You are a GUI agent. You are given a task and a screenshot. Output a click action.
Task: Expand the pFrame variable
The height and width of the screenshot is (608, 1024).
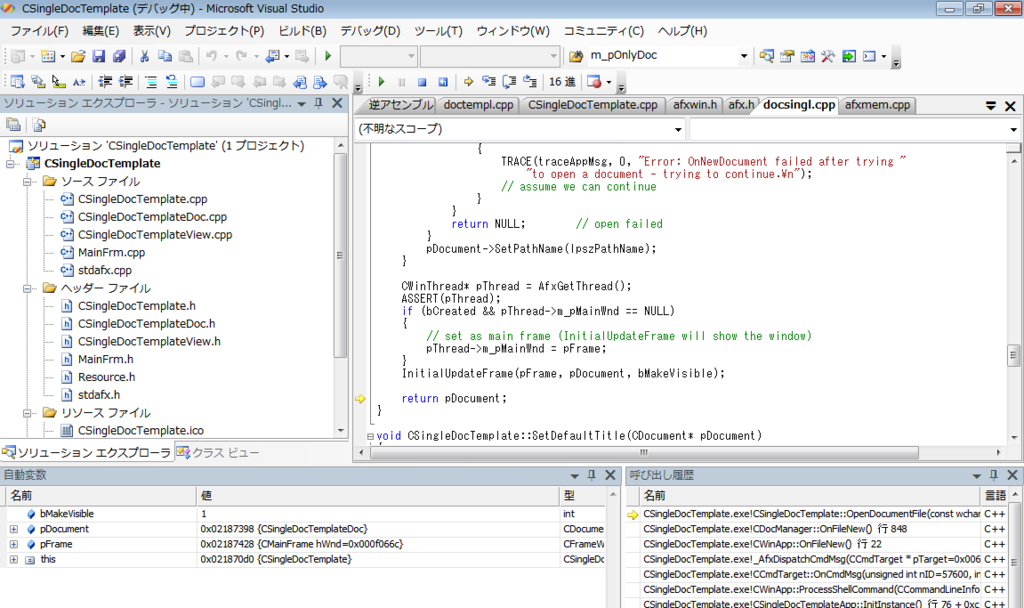pos(14,544)
